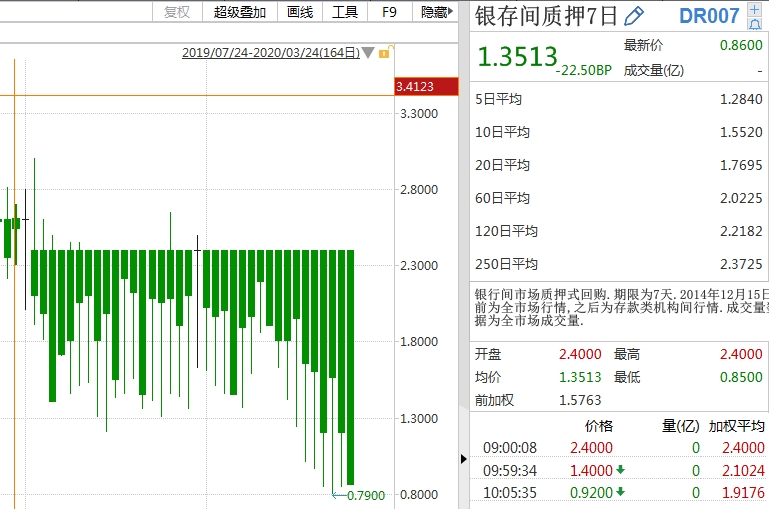Click the 开盘 value 2.4000
Screen dimensions: 769x509
(580, 354)
